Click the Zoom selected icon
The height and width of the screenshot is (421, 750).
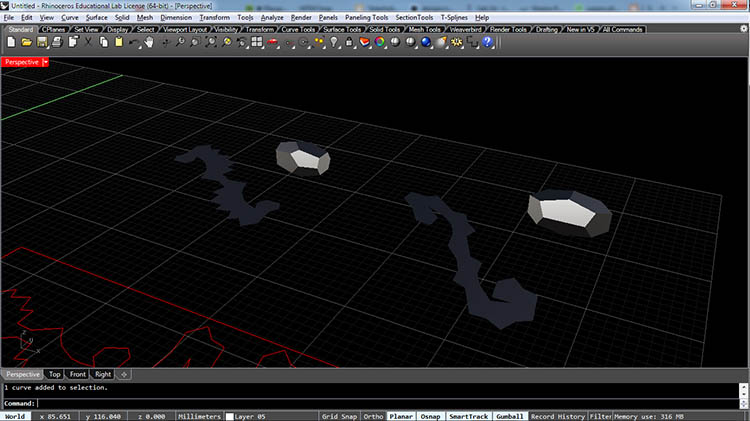[x=226, y=42]
